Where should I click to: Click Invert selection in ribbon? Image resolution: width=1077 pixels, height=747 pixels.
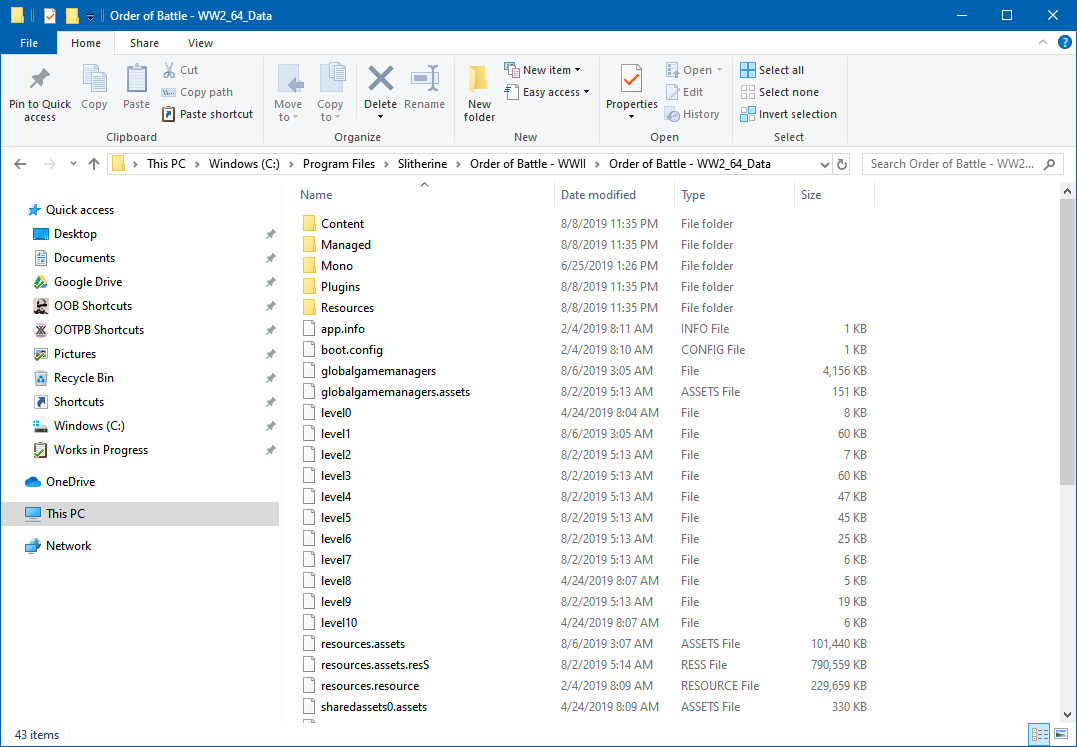coord(788,114)
